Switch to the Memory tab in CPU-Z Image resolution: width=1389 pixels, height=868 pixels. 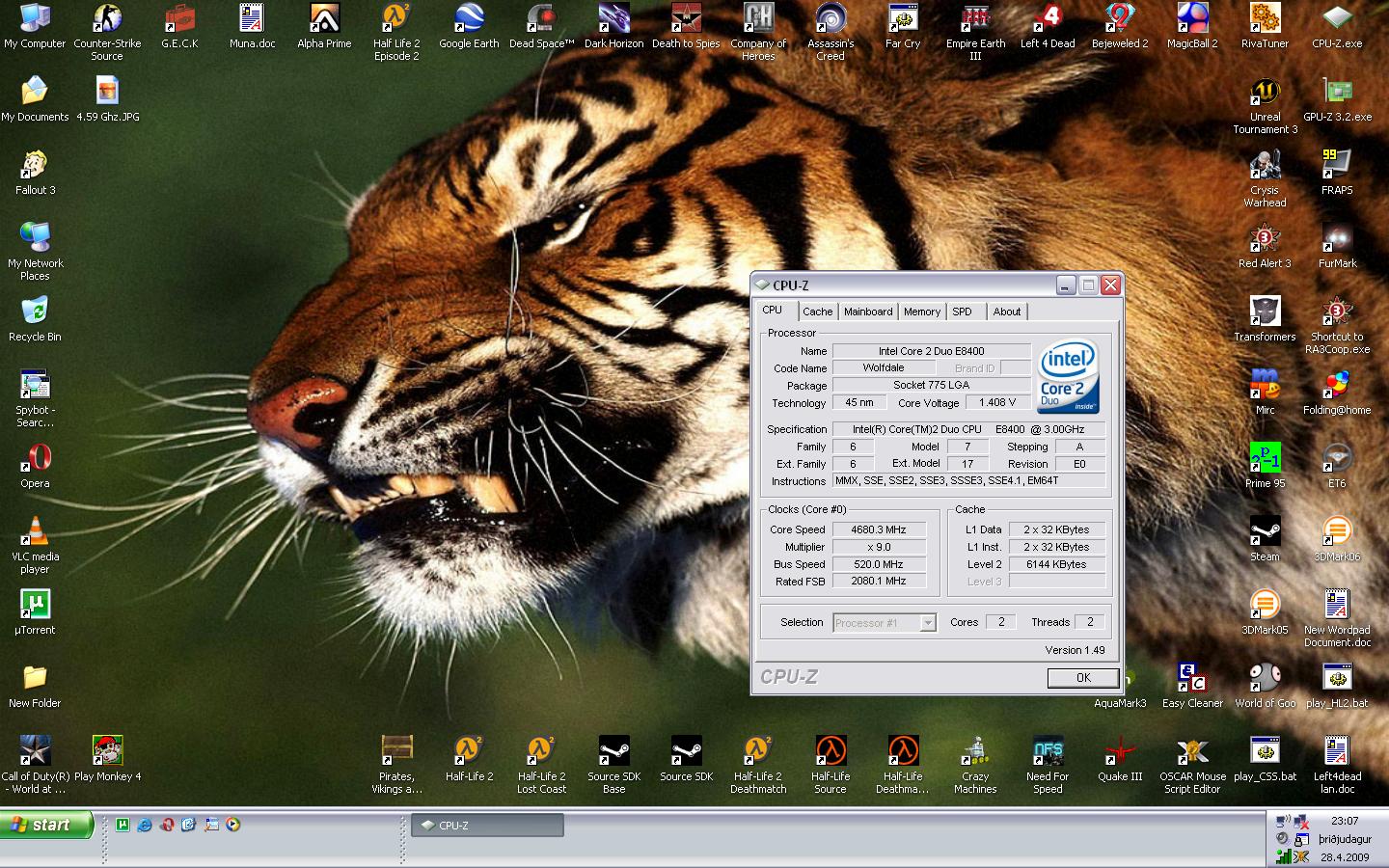pos(922,311)
